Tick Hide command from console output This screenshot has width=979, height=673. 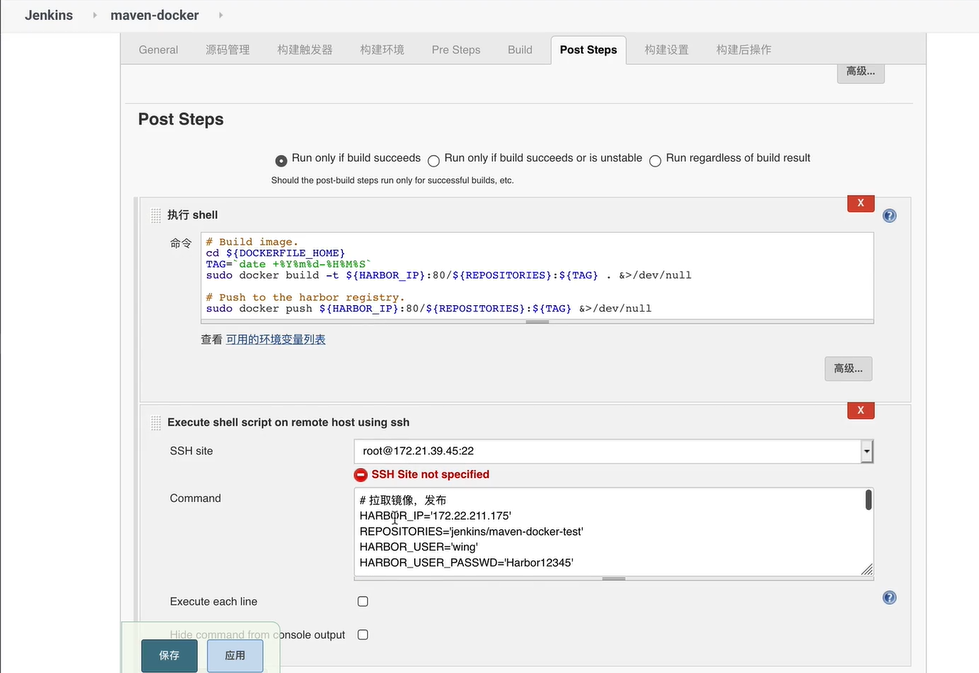tap(363, 634)
